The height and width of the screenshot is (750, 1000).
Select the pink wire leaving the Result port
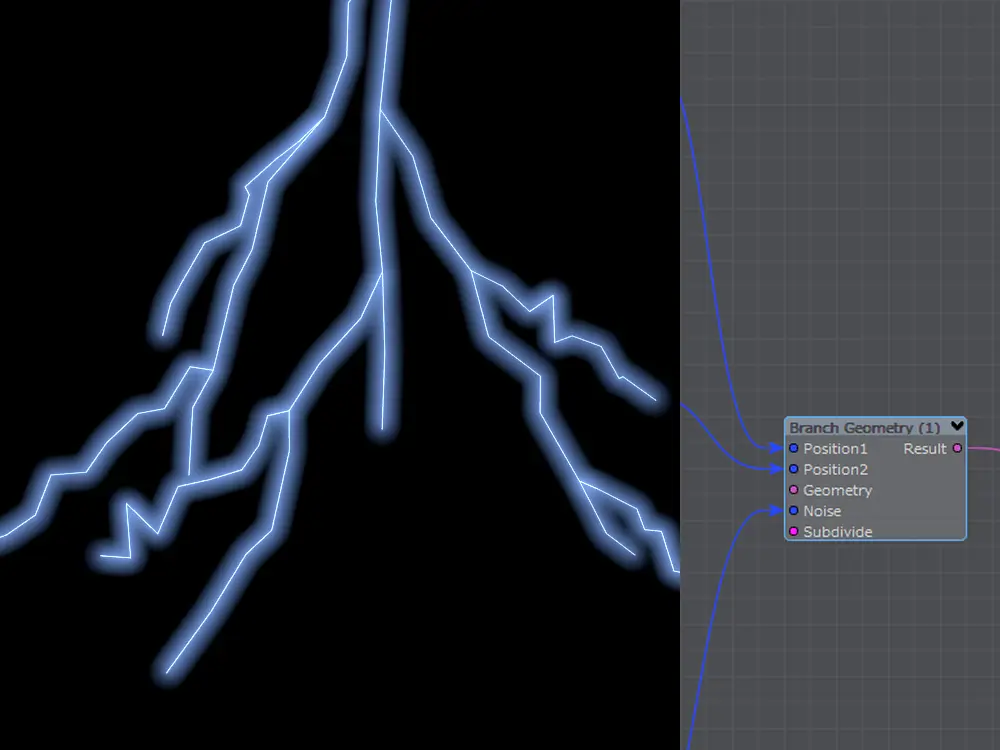point(985,451)
